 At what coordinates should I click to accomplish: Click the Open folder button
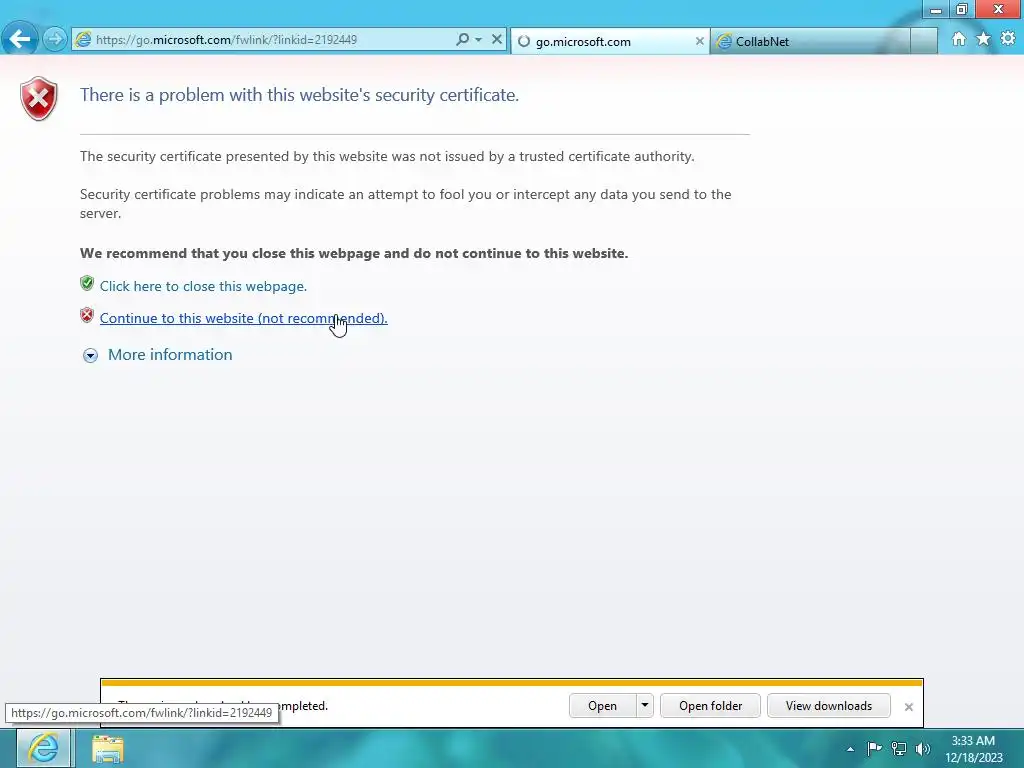(x=711, y=706)
